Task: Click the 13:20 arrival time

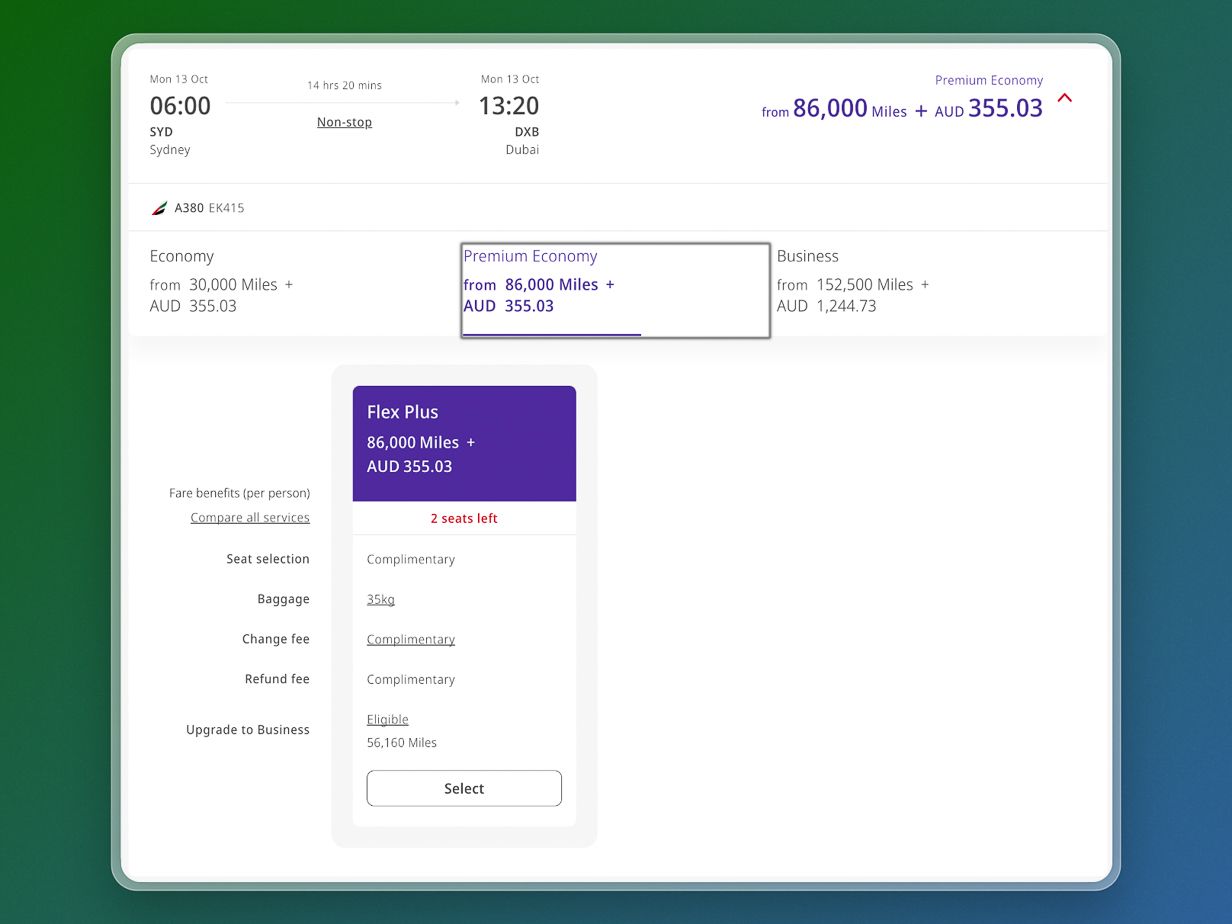Action: (x=508, y=106)
